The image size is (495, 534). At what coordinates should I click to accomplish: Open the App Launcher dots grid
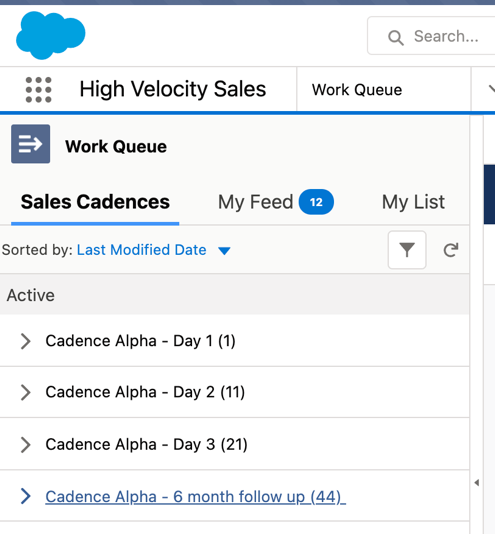[38, 90]
